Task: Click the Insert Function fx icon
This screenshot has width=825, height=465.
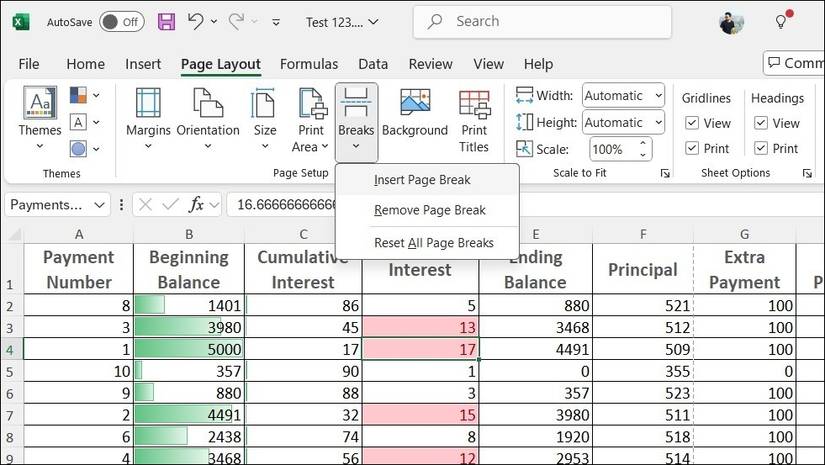Action: [x=196, y=205]
